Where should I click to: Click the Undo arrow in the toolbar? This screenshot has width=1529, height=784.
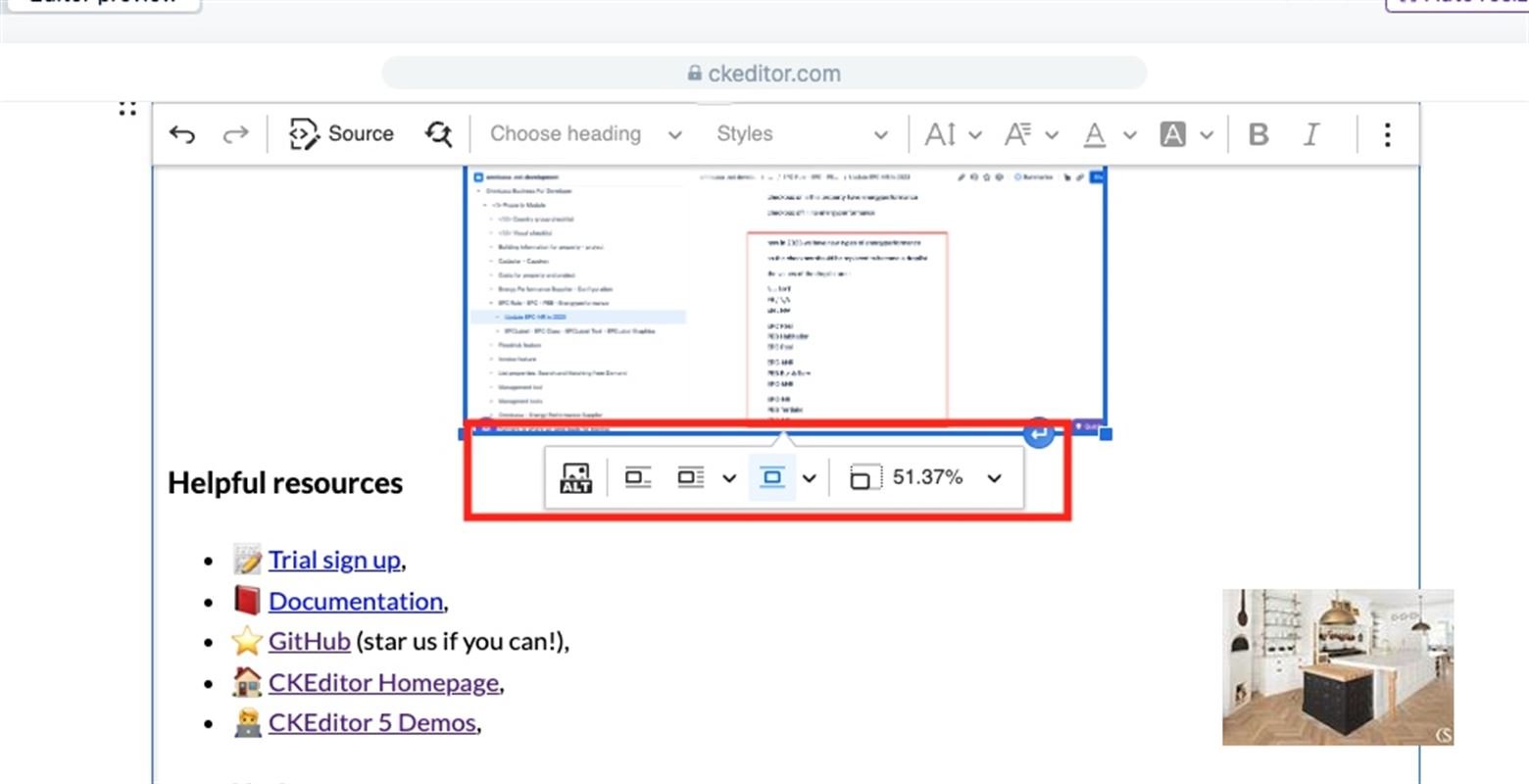click(x=182, y=134)
